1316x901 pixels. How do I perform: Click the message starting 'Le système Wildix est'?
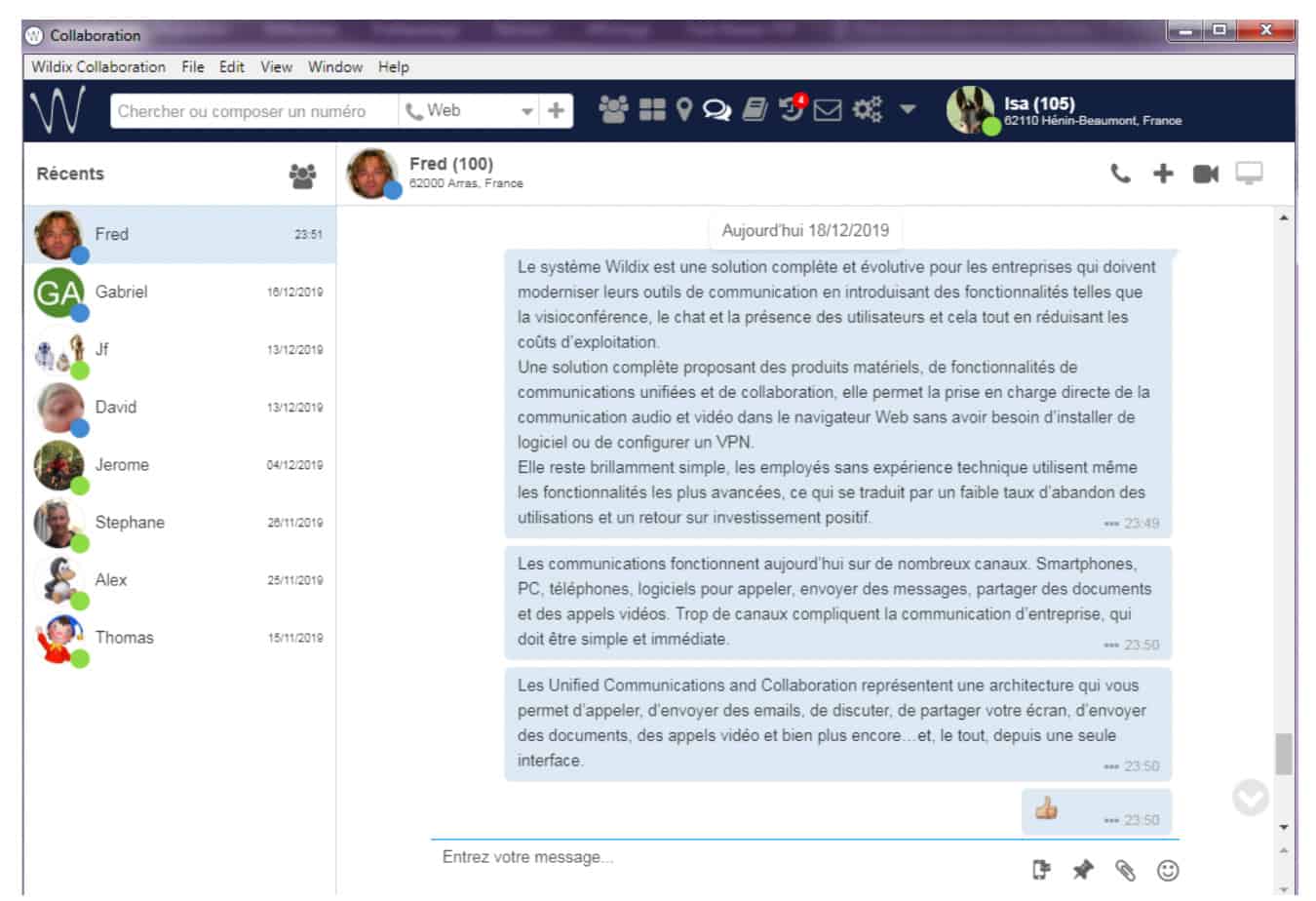pos(838,392)
